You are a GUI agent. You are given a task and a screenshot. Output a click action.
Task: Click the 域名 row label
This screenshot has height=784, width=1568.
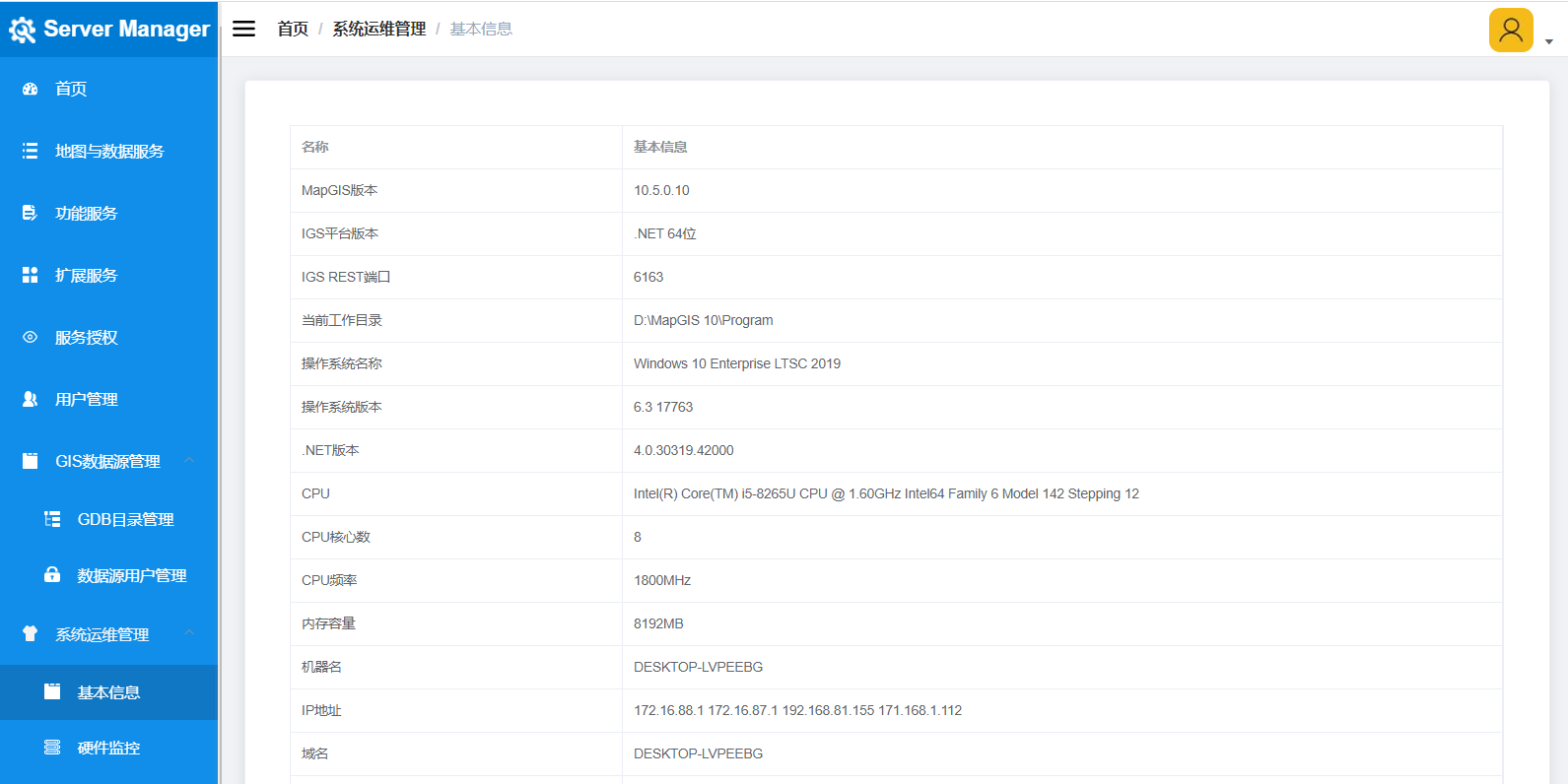coord(315,753)
